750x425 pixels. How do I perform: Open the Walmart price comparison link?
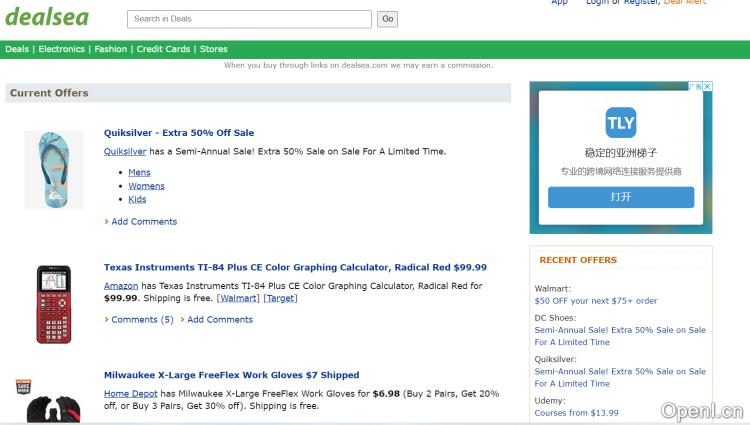(238, 298)
